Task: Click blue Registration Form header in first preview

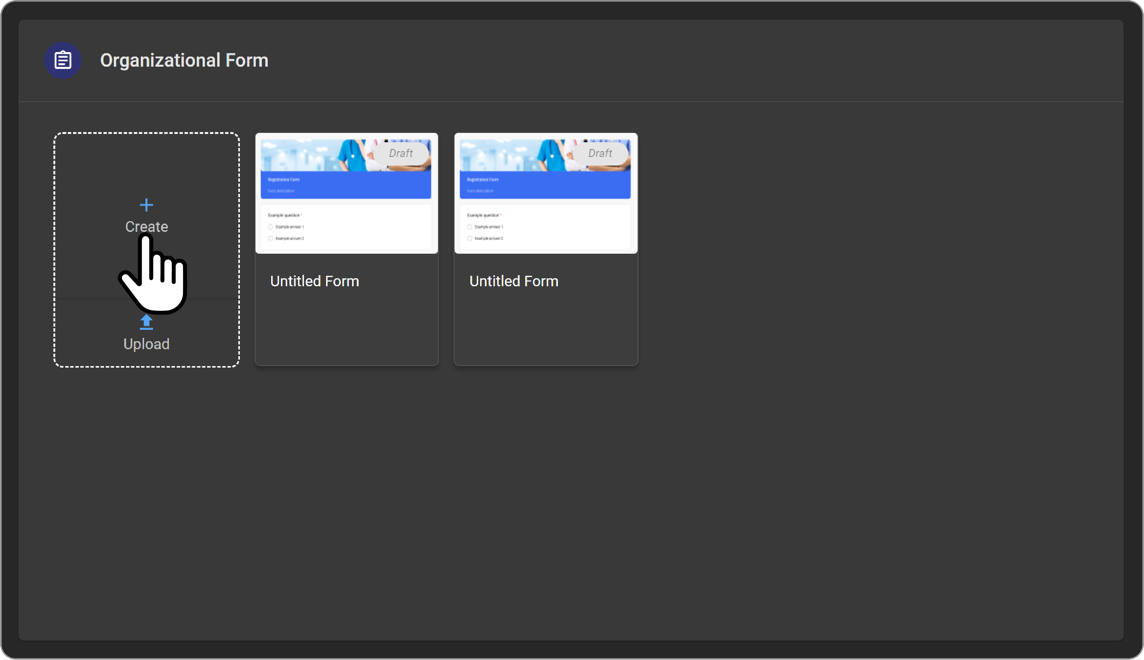Action: pos(346,184)
